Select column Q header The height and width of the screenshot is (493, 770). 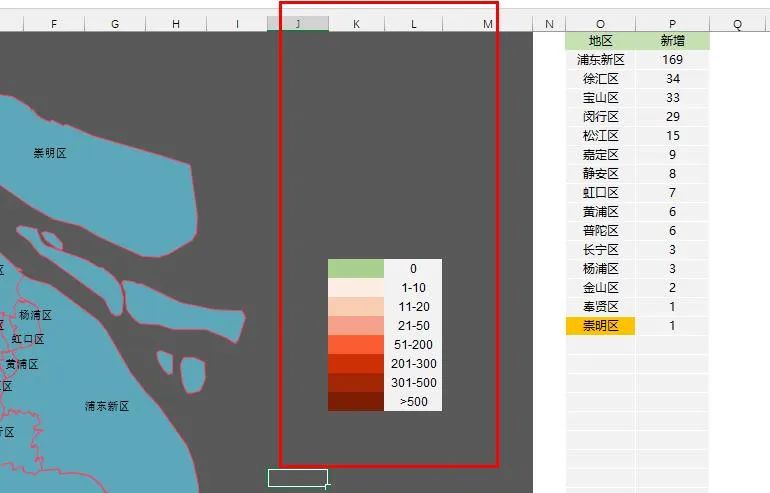tap(738, 24)
